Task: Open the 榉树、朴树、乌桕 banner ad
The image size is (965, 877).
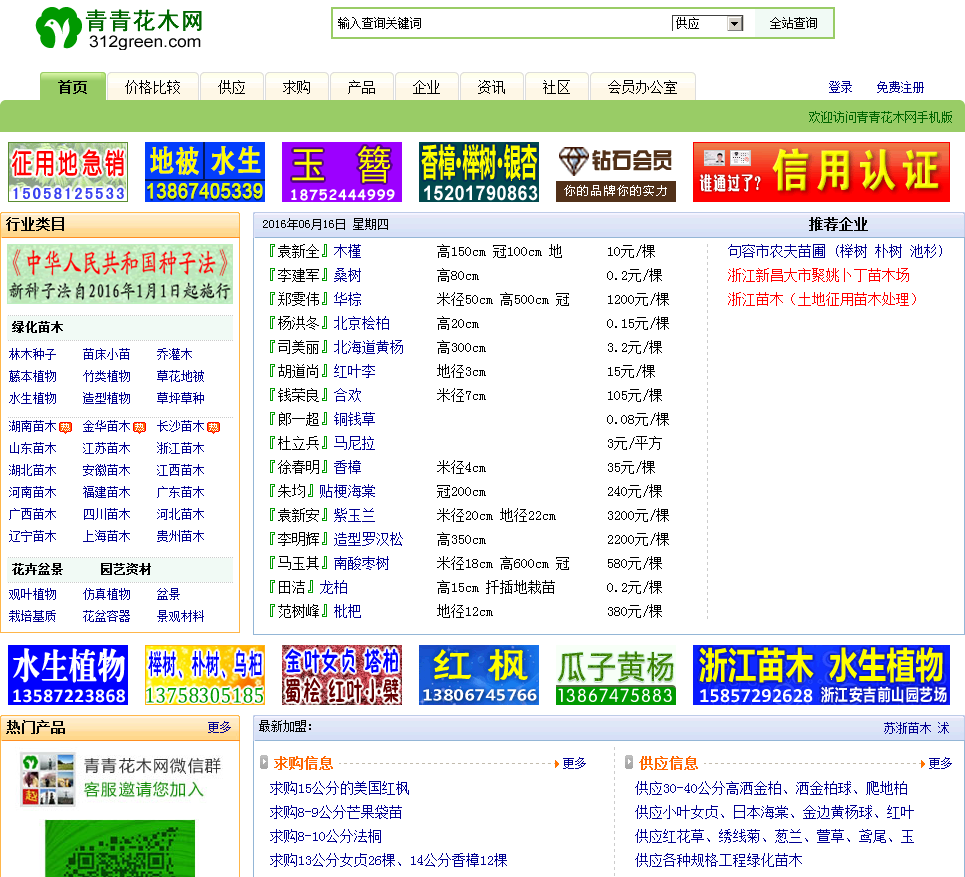Action: 205,675
